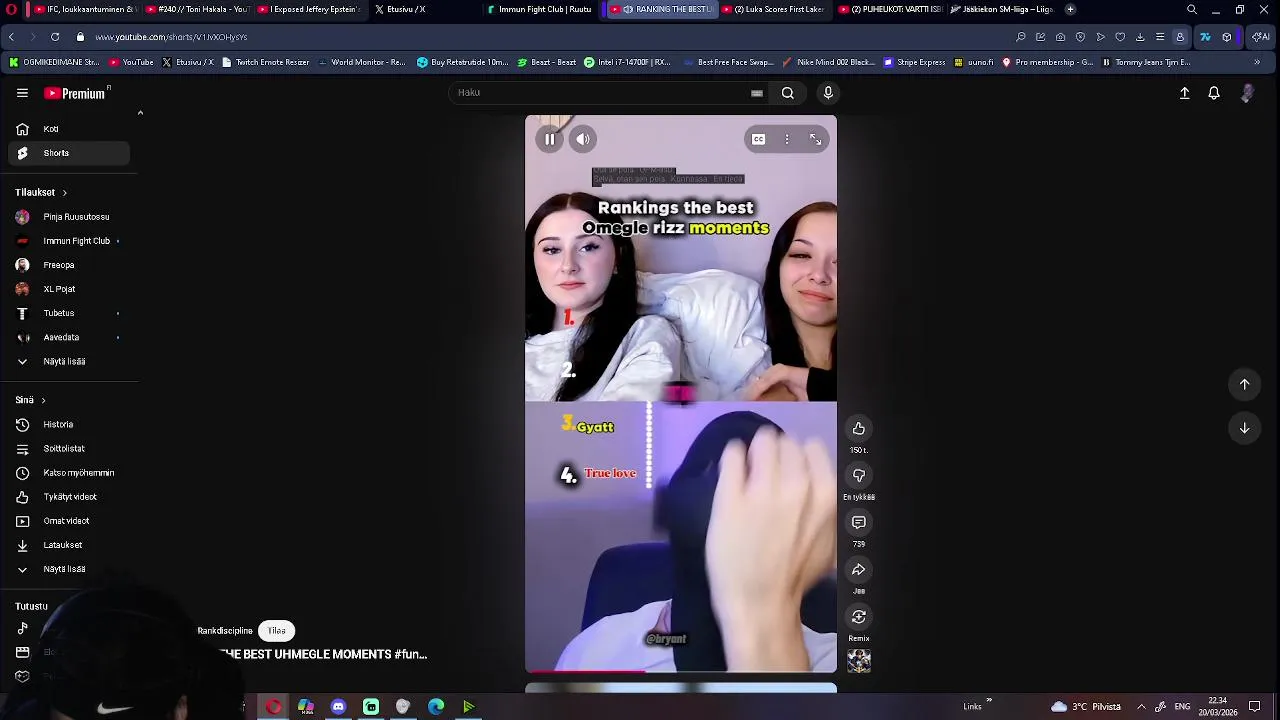Open Koti home in sidebar
The height and width of the screenshot is (720, 1280).
(x=69, y=129)
